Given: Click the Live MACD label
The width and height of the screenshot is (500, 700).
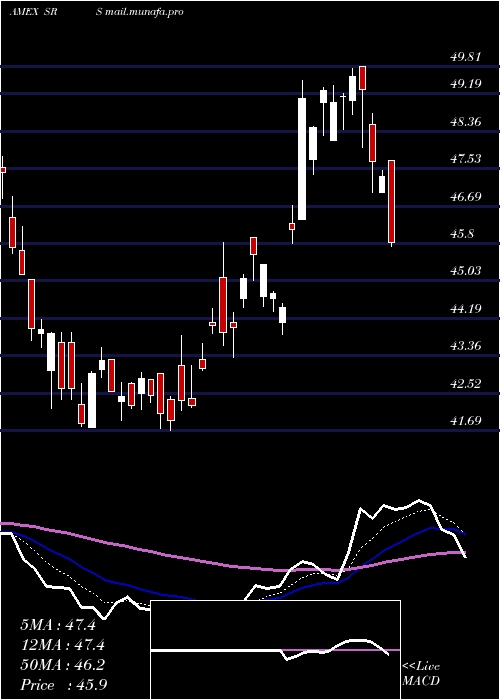Looking at the screenshot, I should pos(421,674).
